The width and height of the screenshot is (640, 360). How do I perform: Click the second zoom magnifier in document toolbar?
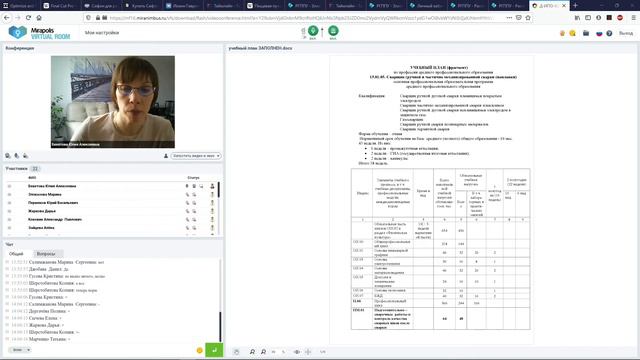(263, 351)
